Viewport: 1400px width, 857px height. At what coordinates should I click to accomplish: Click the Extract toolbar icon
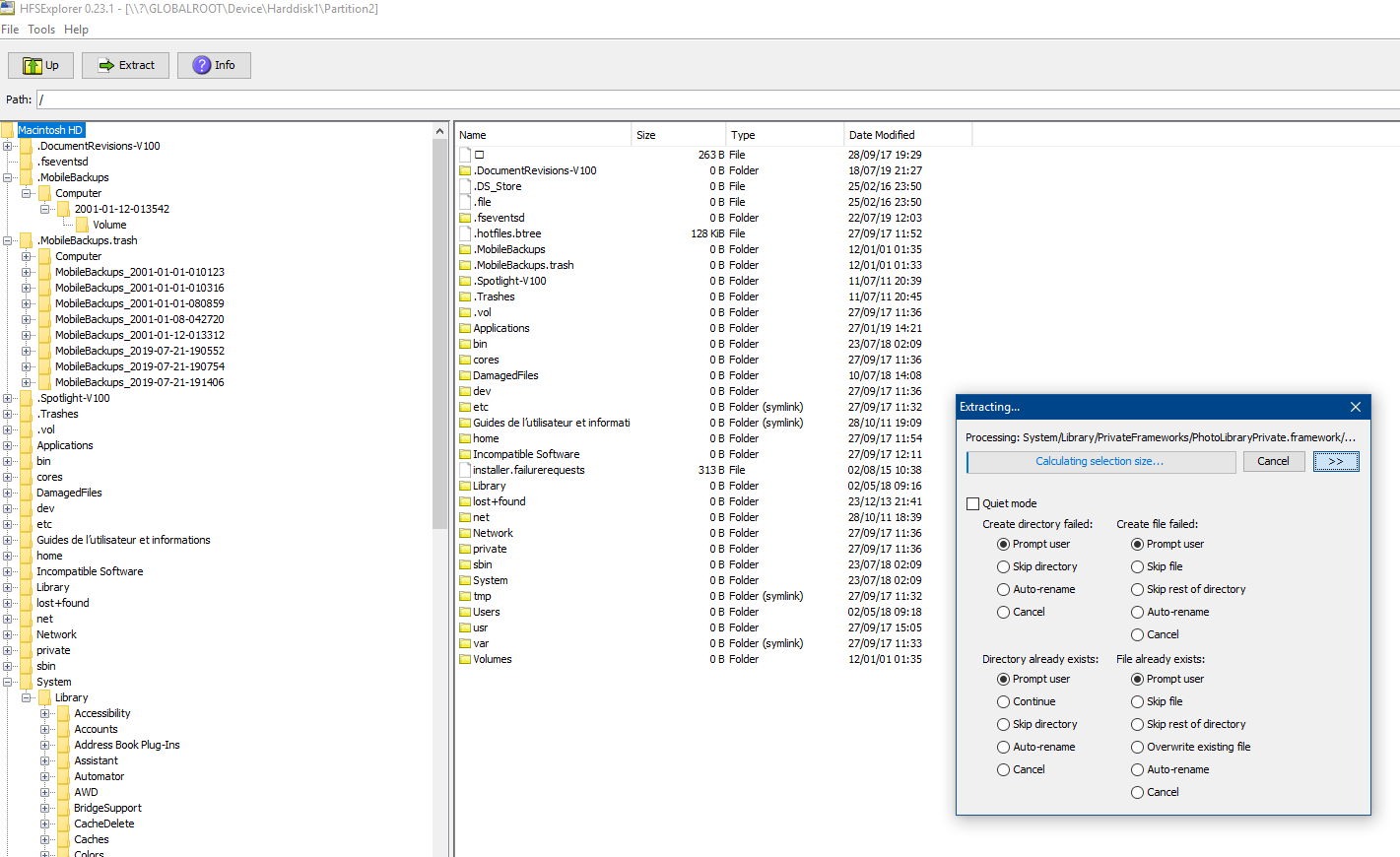(106, 65)
